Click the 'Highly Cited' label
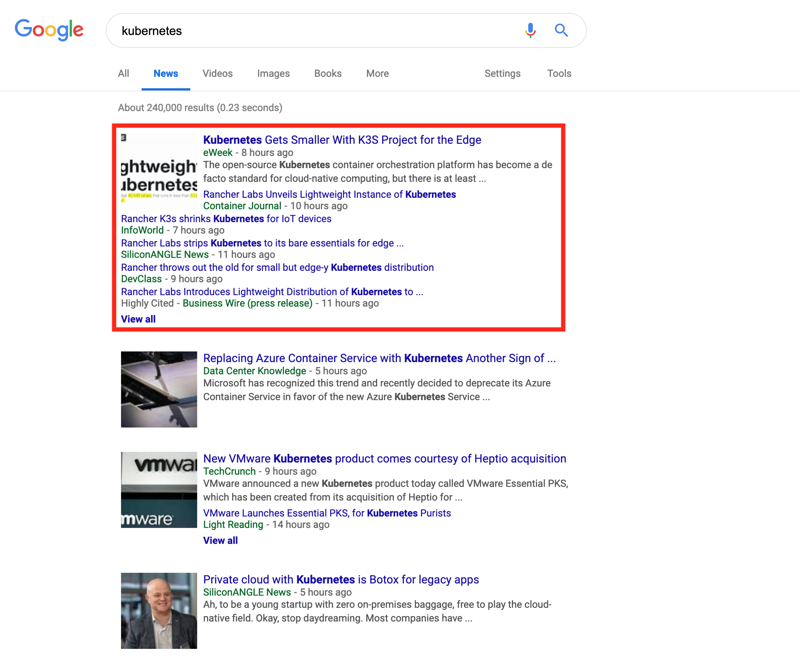This screenshot has width=800, height=658. [147, 303]
